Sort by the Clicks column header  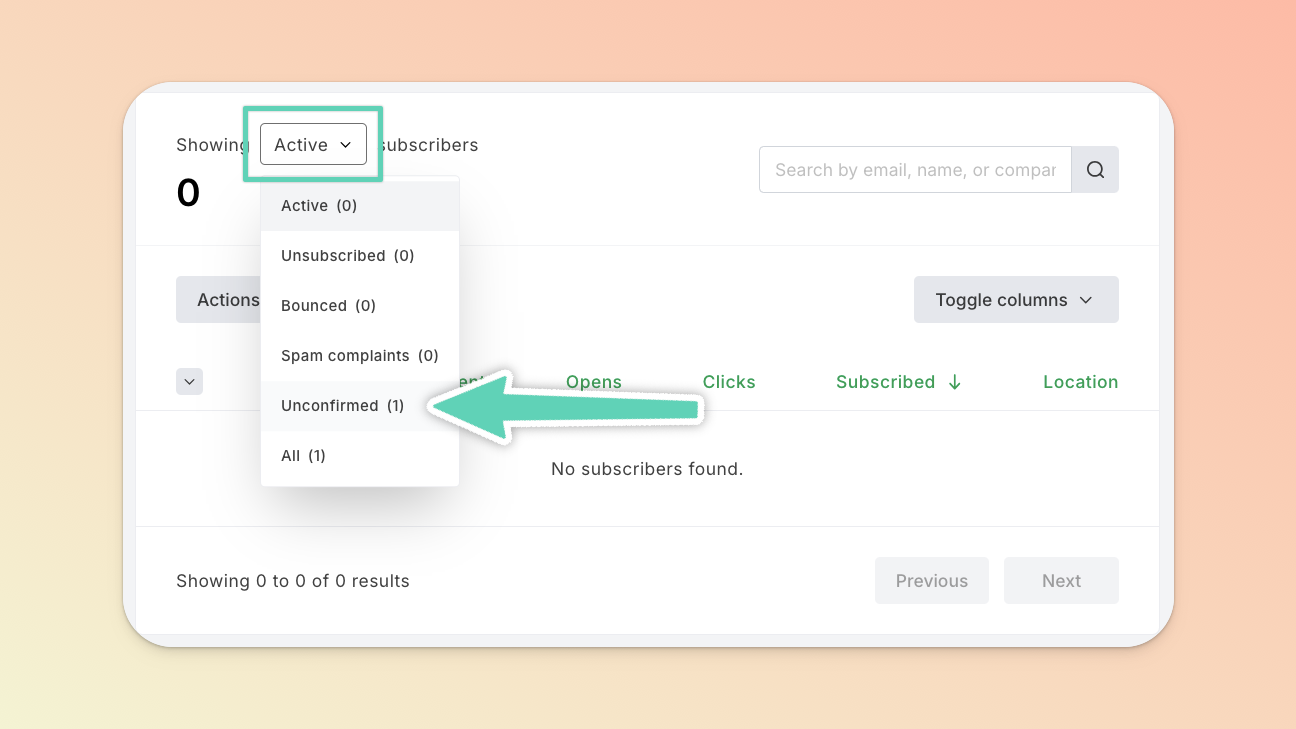point(729,382)
